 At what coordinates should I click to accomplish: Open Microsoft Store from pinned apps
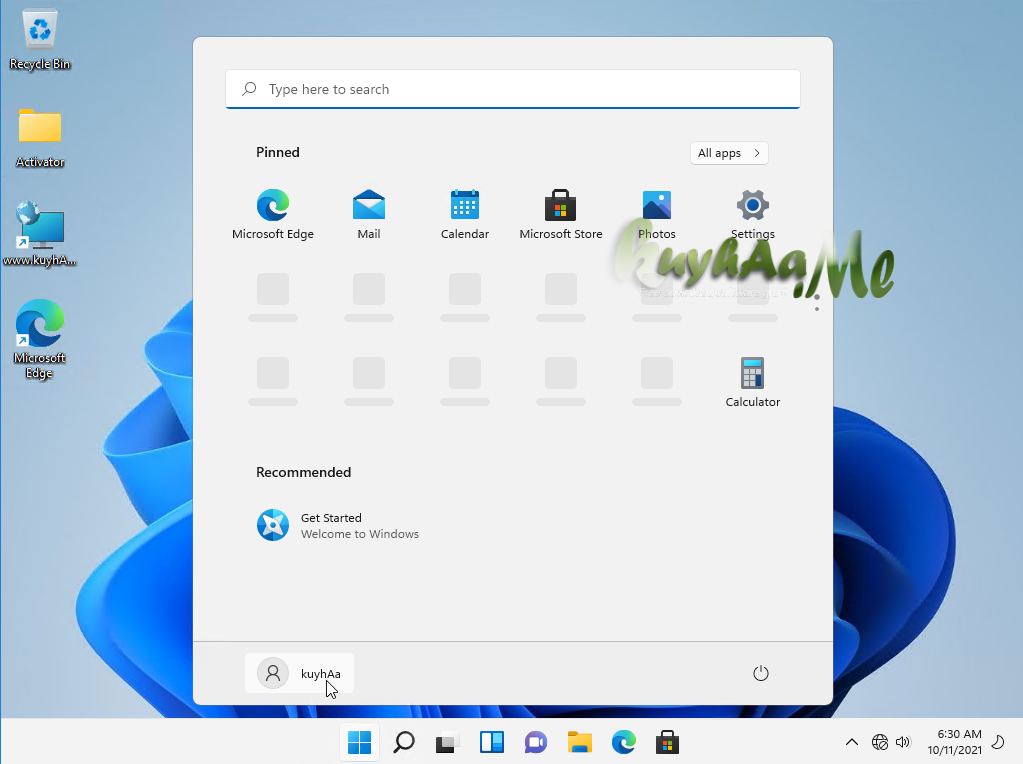click(x=560, y=215)
